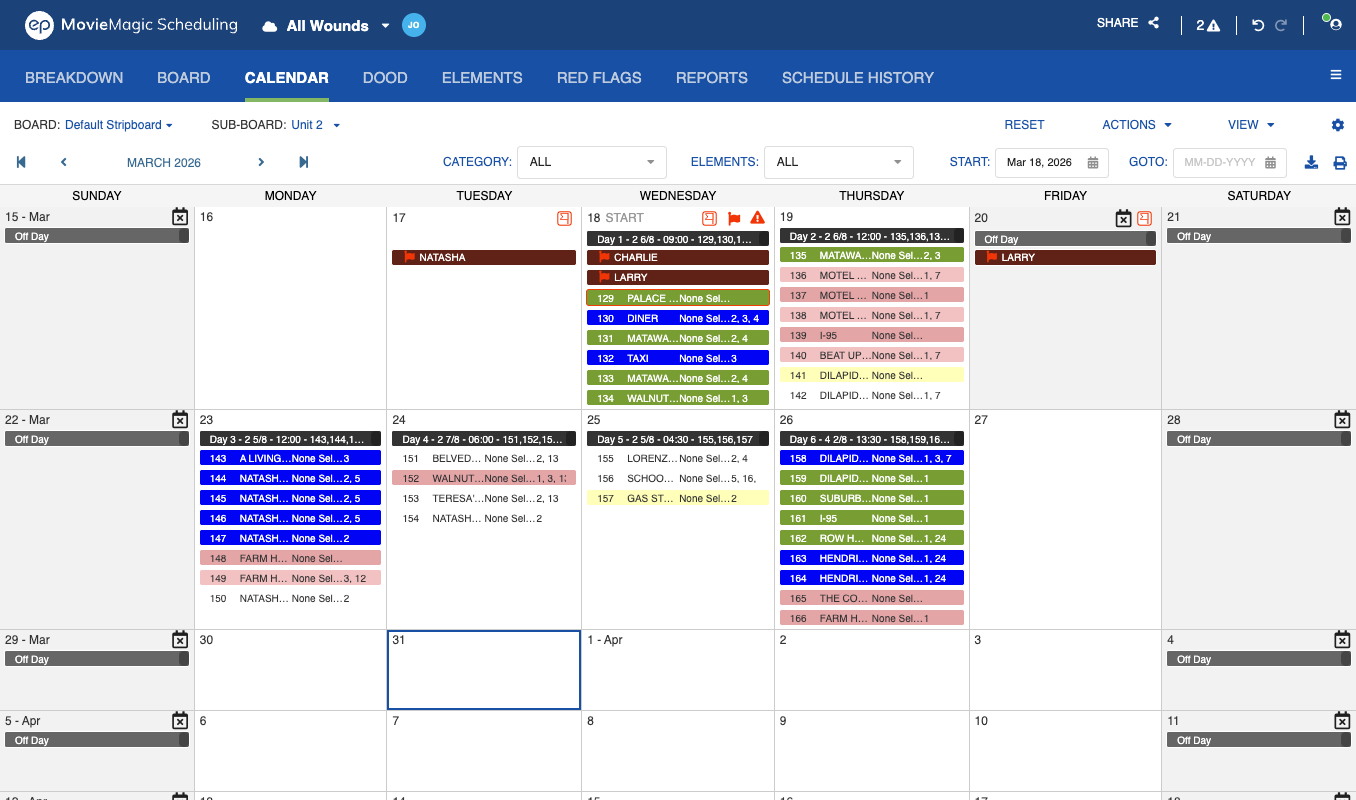Click the print calendar icon

point(1340,163)
